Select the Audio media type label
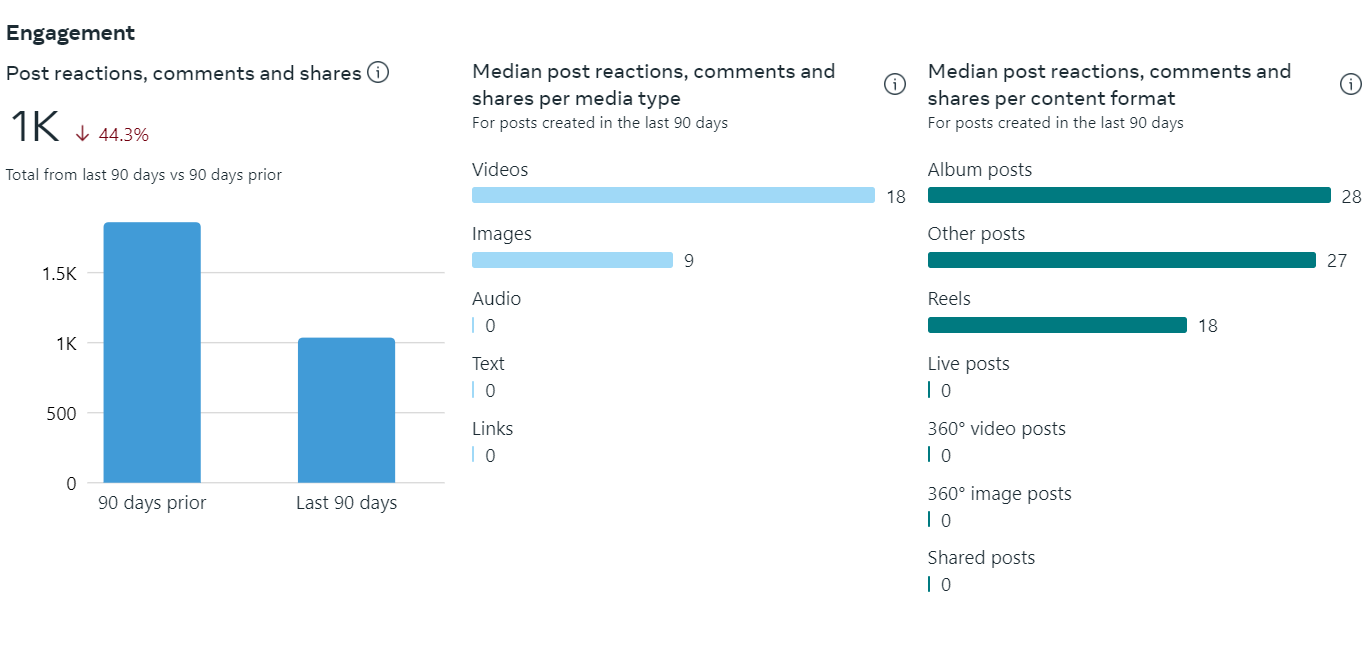 (496, 299)
